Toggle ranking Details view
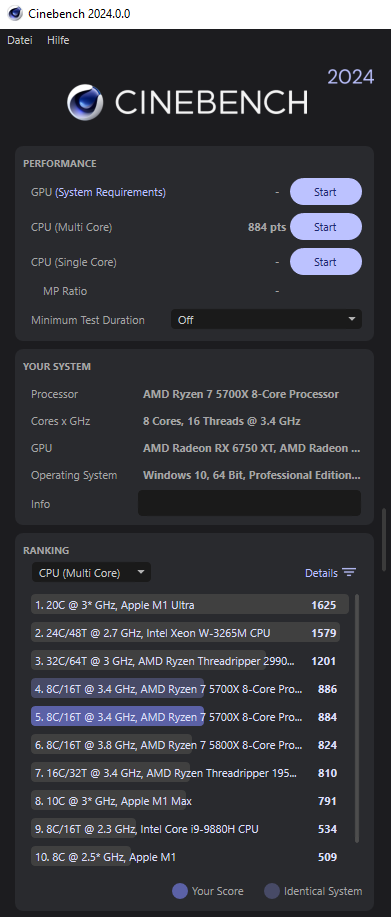The height and width of the screenshot is (917, 391). click(x=321, y=573)
